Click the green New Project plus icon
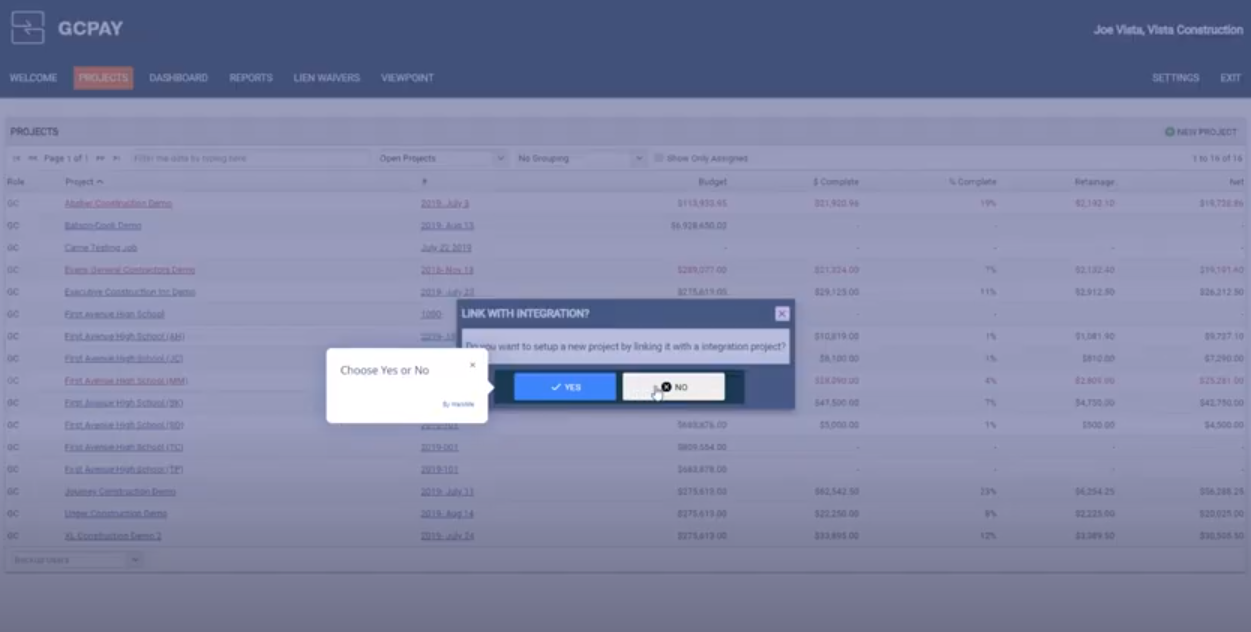 (1169, 132)
